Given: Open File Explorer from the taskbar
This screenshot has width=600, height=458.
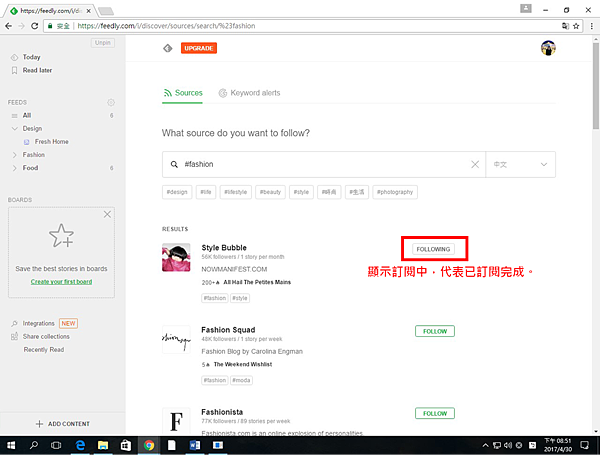Looking at the screenshot, I should 103,445.
